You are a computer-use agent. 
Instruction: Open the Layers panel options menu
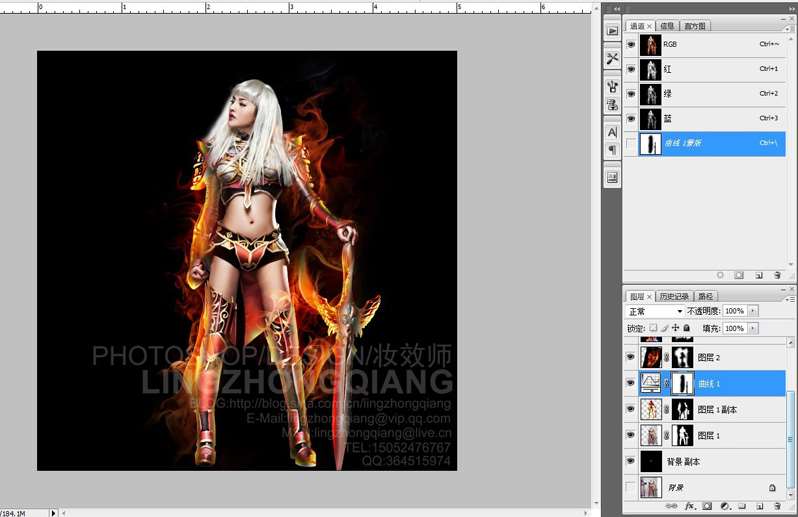tap(788, 299)
